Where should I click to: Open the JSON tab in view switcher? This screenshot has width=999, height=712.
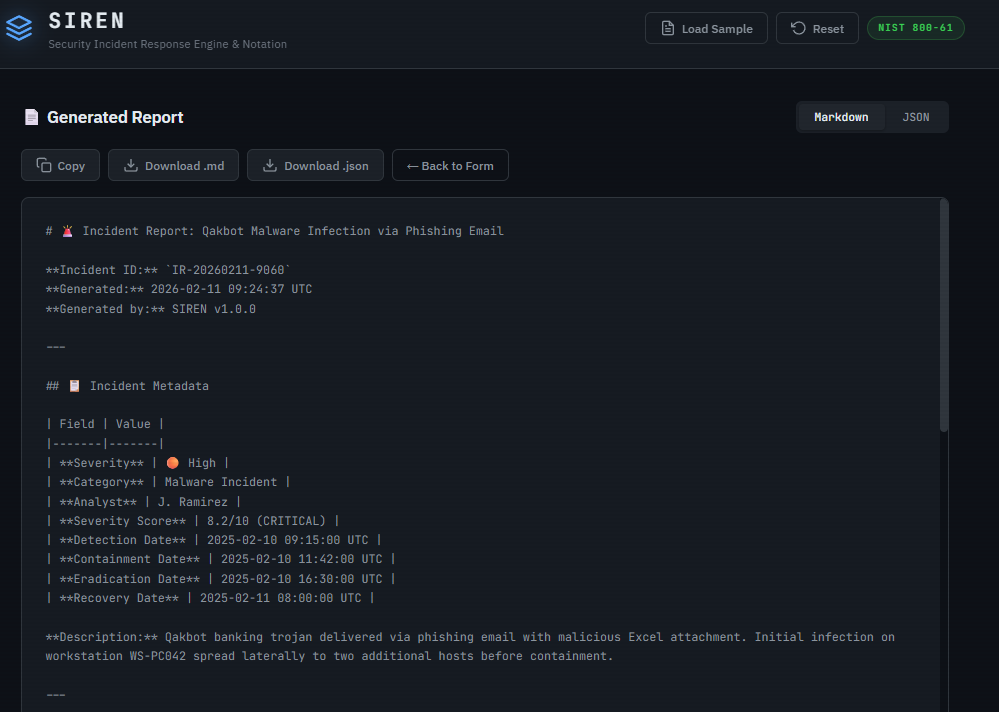click(x=915, y=117)
